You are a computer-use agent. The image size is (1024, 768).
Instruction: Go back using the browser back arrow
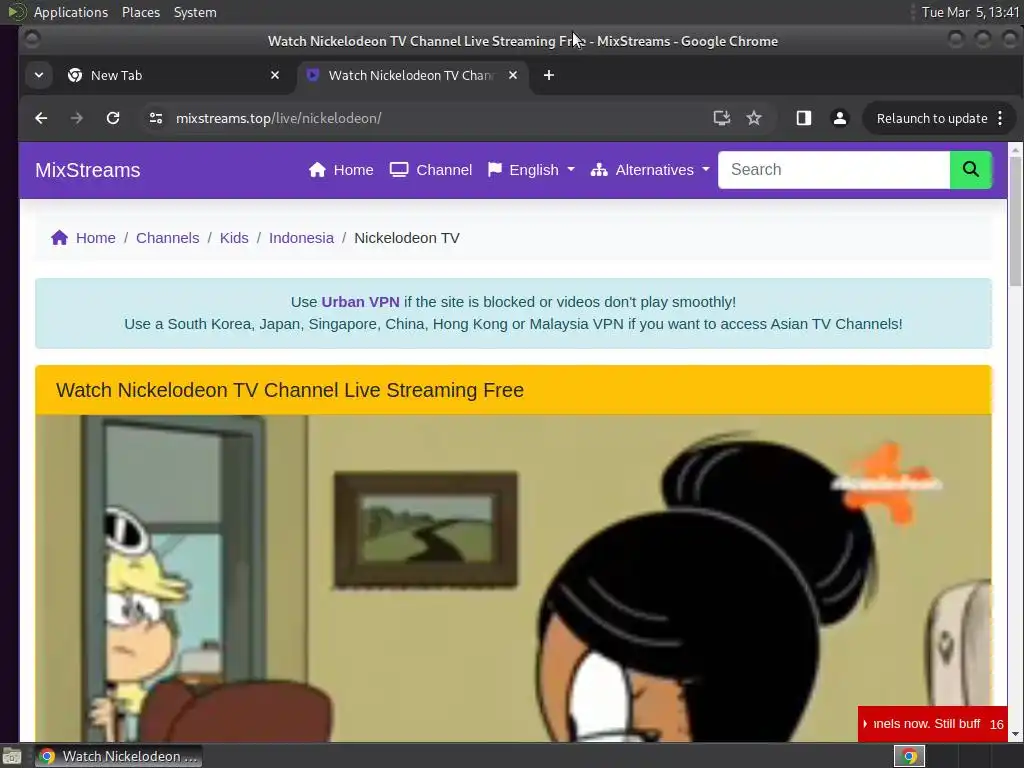[x=41, y=118]
